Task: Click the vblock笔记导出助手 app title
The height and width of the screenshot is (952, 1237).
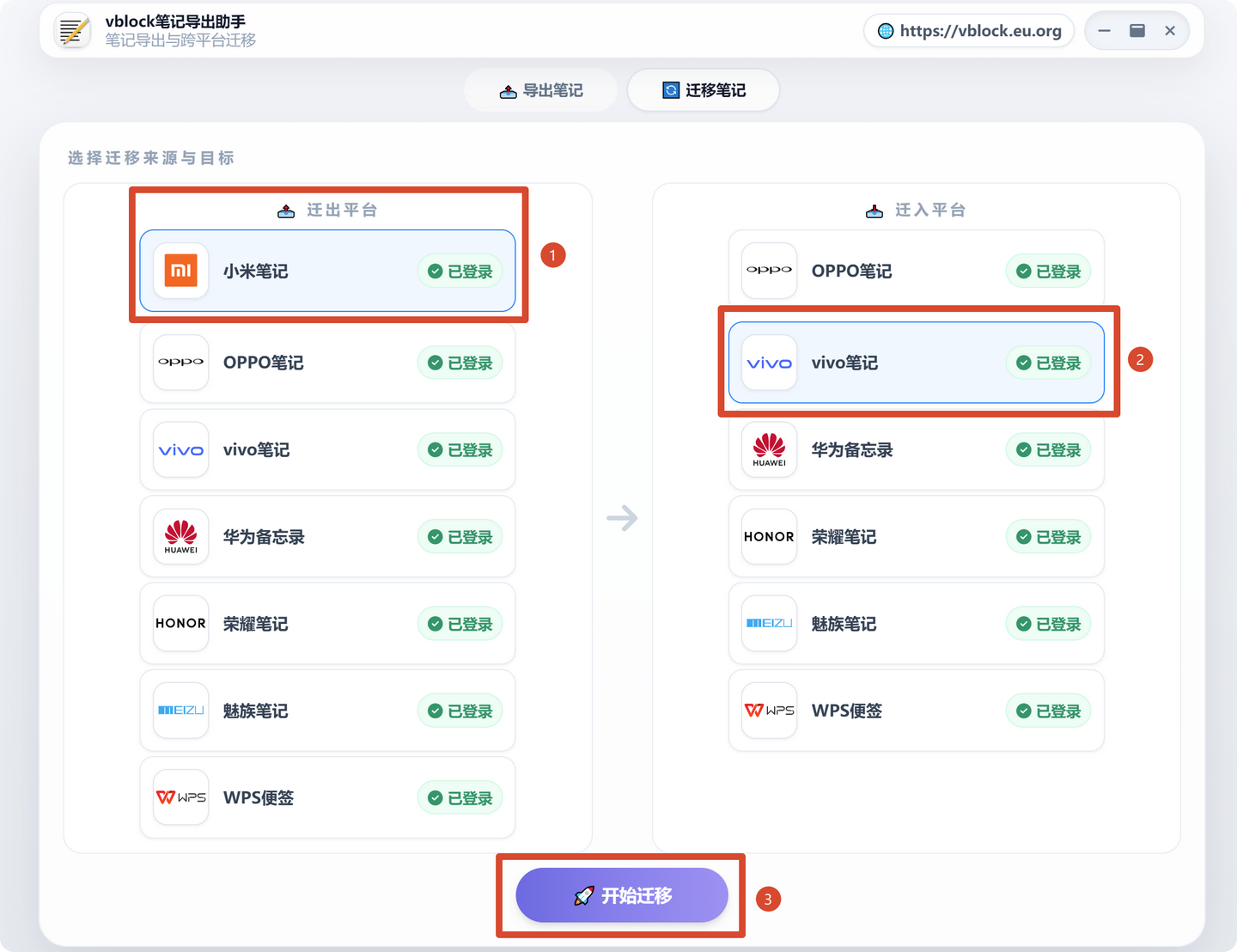Action: click(175, 21)
